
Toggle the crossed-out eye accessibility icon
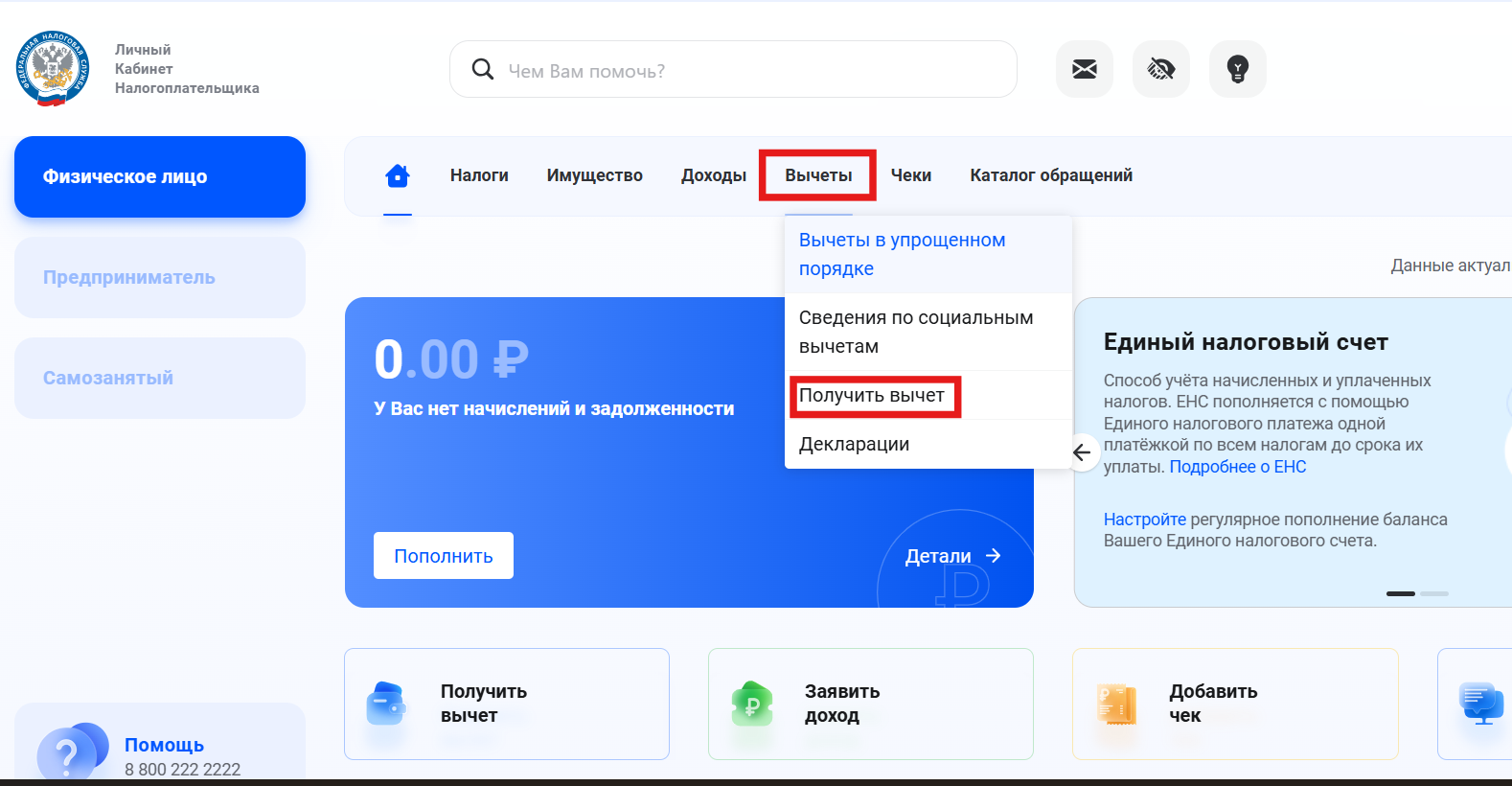[1160, 69]
